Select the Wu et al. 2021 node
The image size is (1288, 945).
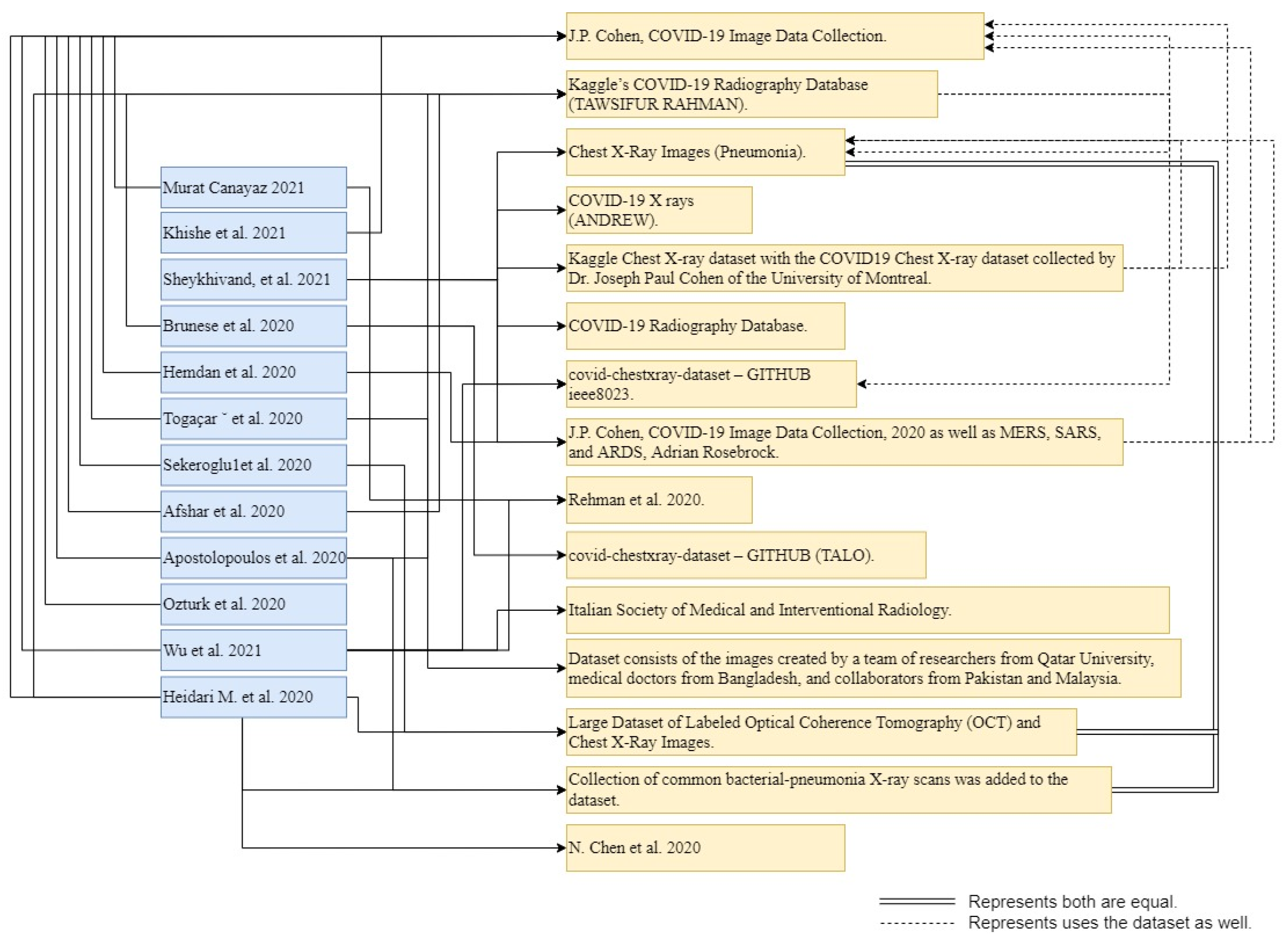253,650
